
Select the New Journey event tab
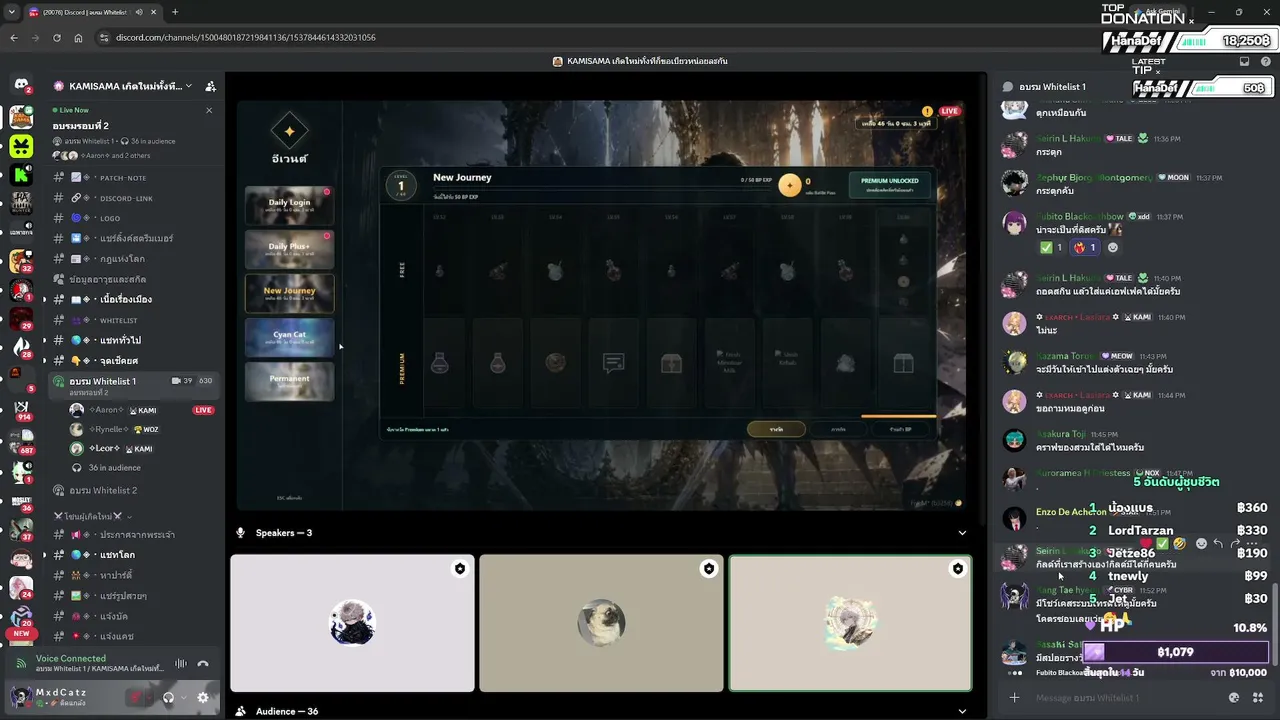coord(289,293)
